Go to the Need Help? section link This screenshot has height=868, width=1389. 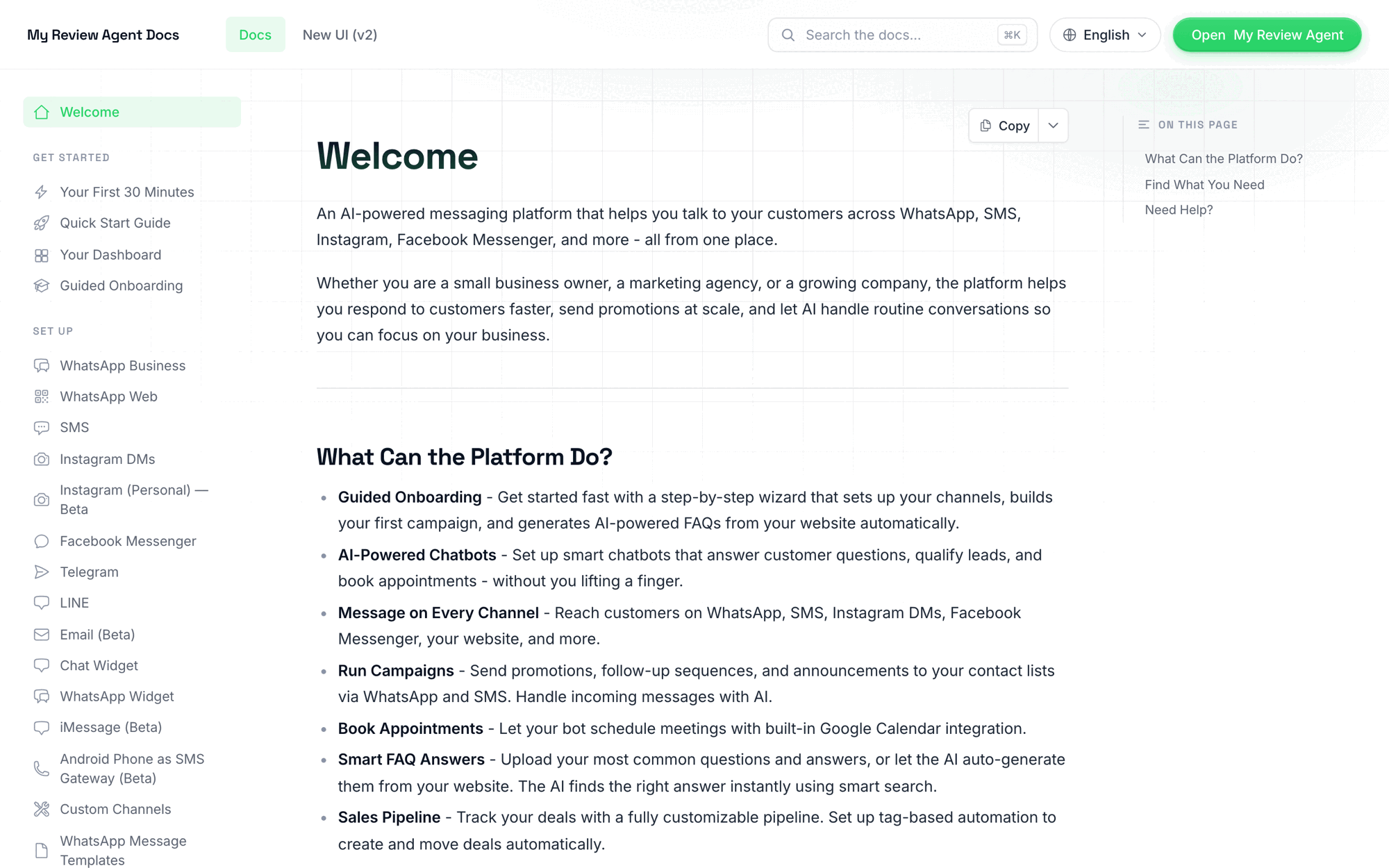(1179, 210)
